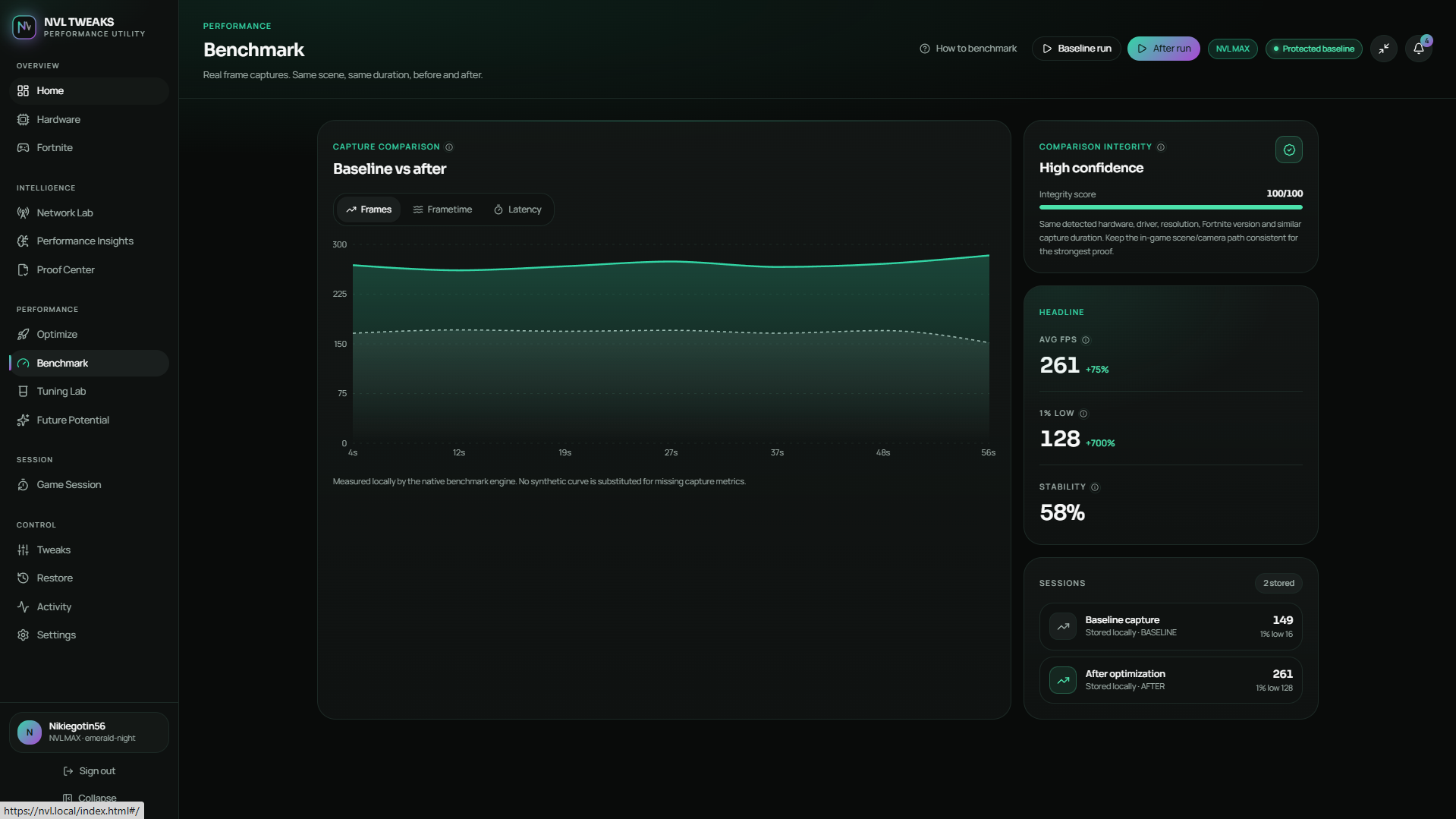Click the Future Potential sparkle icon
The height and width of the screenshot is (819, 1456).
coord(24,421)
